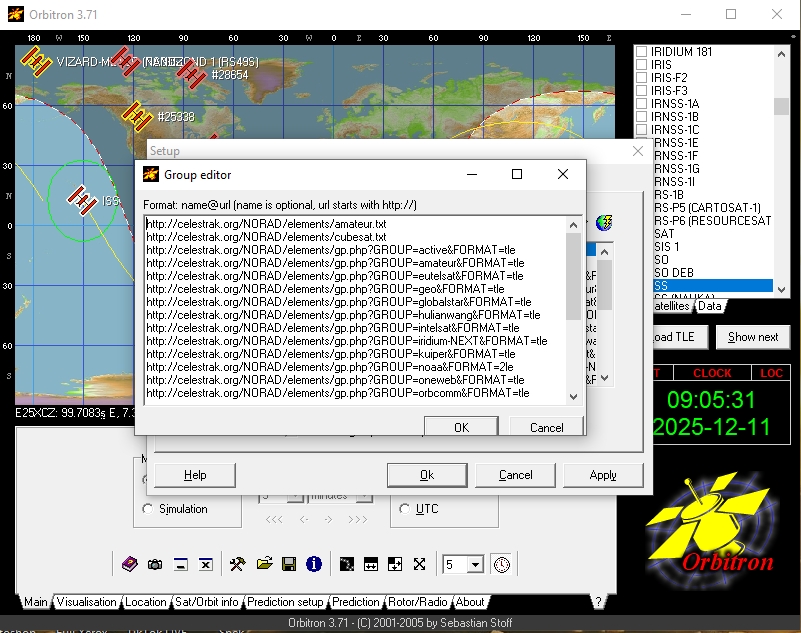Click the VIZARD satellite icon on map
The height and width of the screenshot is (633, 801).
pos(36,61)
